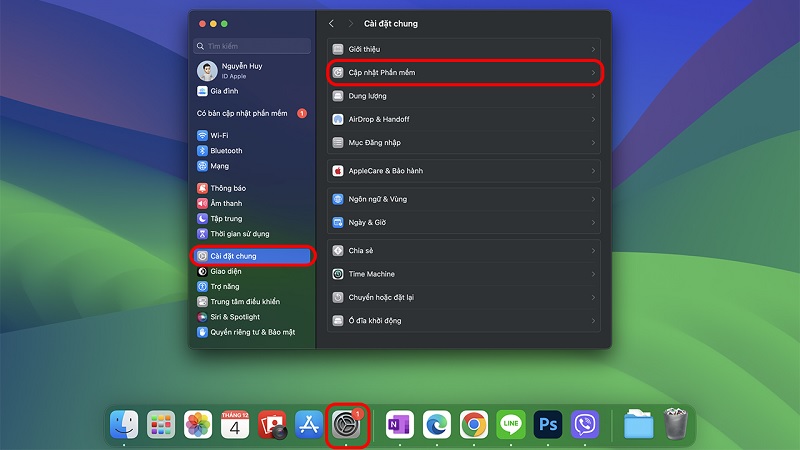The height and width of the screenshot is (450, 800).
Task: Open Giới thiệu row
Action: click(x=464, y=49)
